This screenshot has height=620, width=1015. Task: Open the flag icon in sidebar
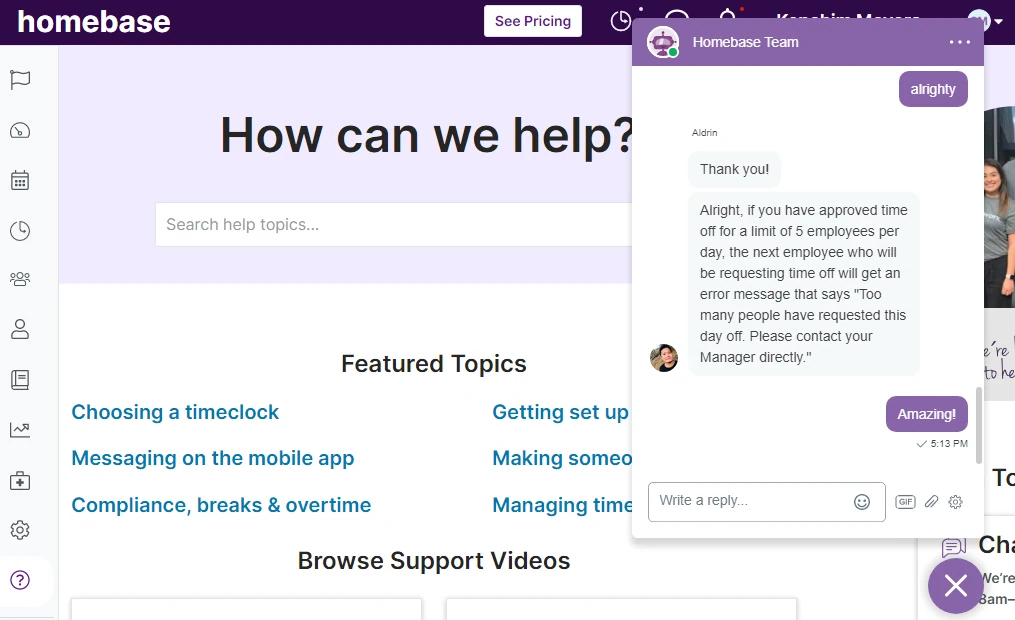(x=20, y=80)
